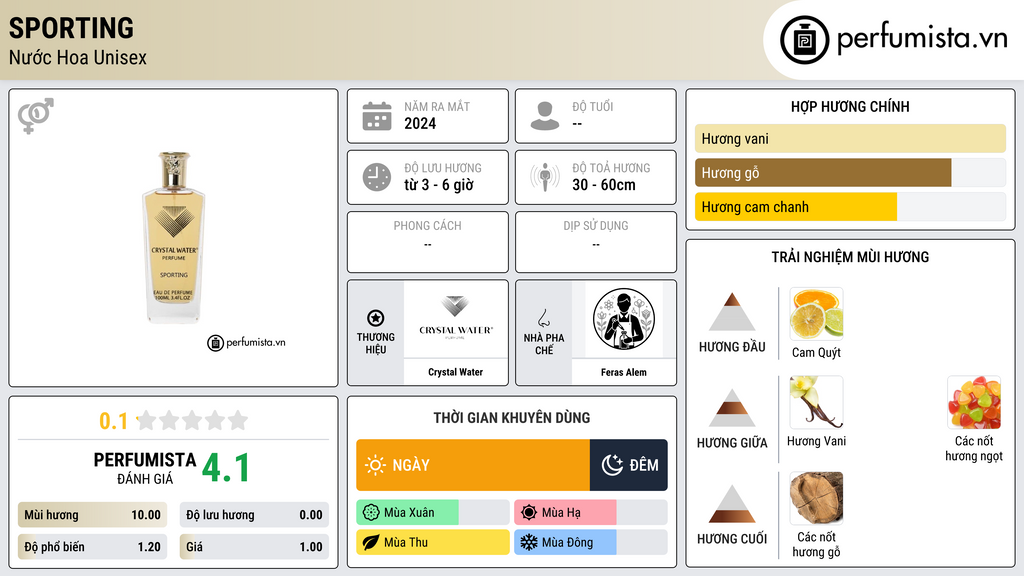Open the Hương Vani note image
Viewport: 1024px width, 576px height.
pyautogui.click(x=816, y=402)
